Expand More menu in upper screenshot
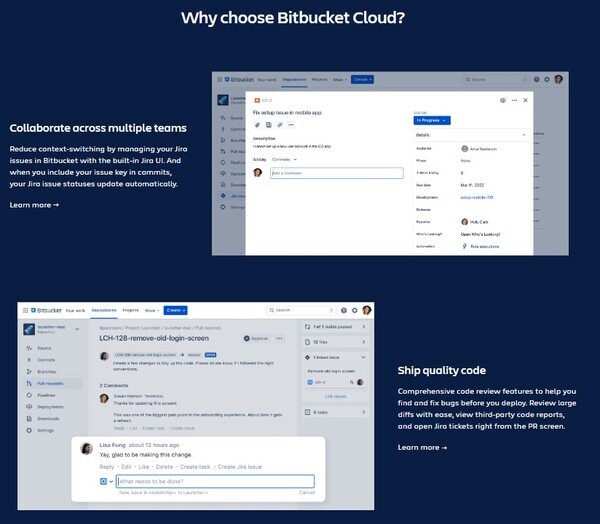 (x=339, y=80)
